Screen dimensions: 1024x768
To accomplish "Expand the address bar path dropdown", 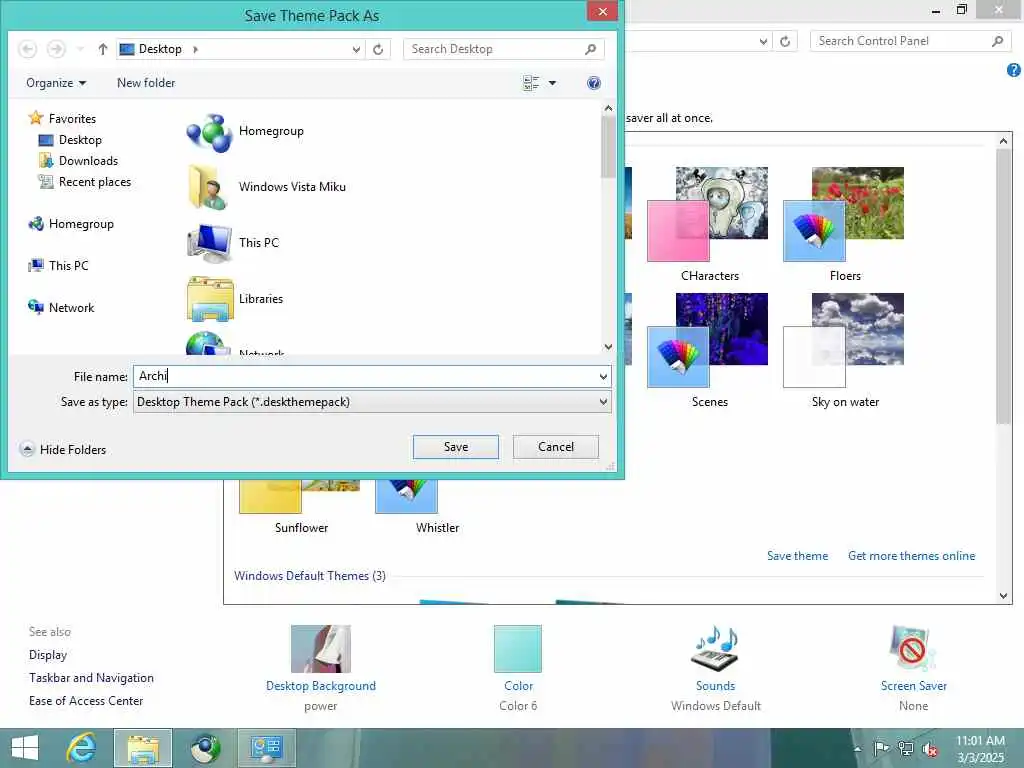I will pyautogui.click(x=356, y=49).
